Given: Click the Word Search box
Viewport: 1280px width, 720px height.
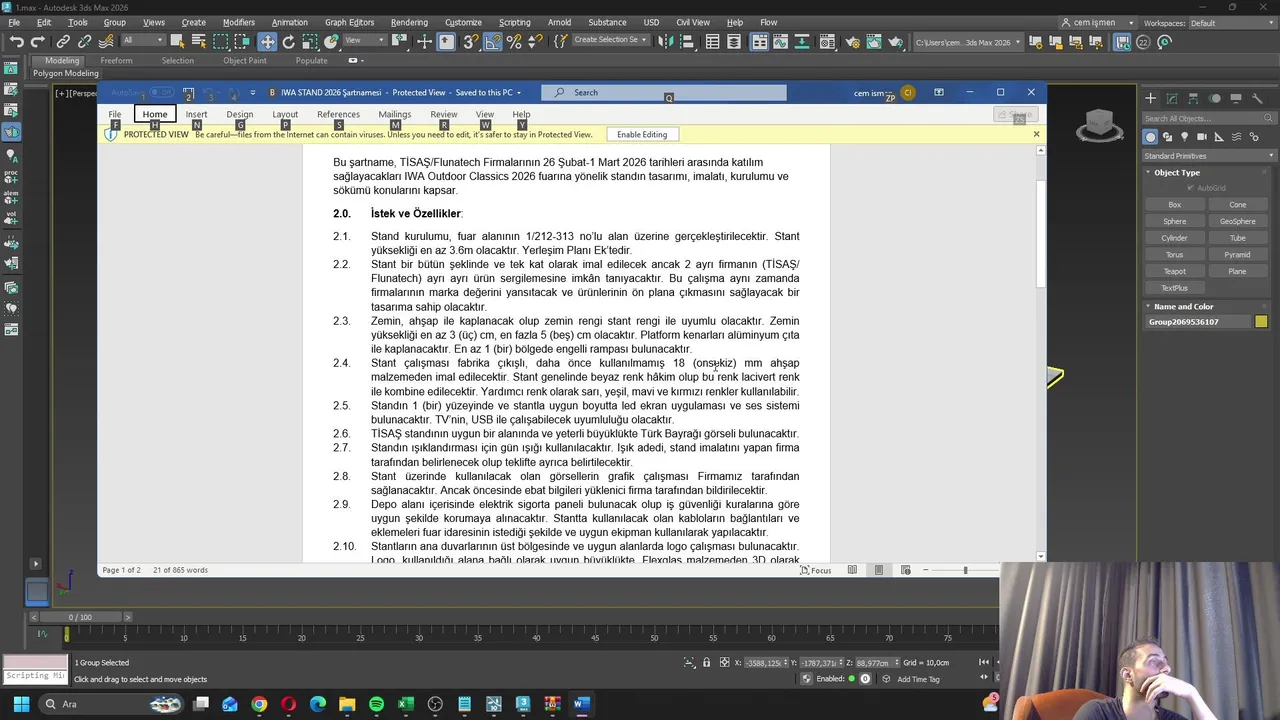Looking at the screenshot, I should coord(664,92).
